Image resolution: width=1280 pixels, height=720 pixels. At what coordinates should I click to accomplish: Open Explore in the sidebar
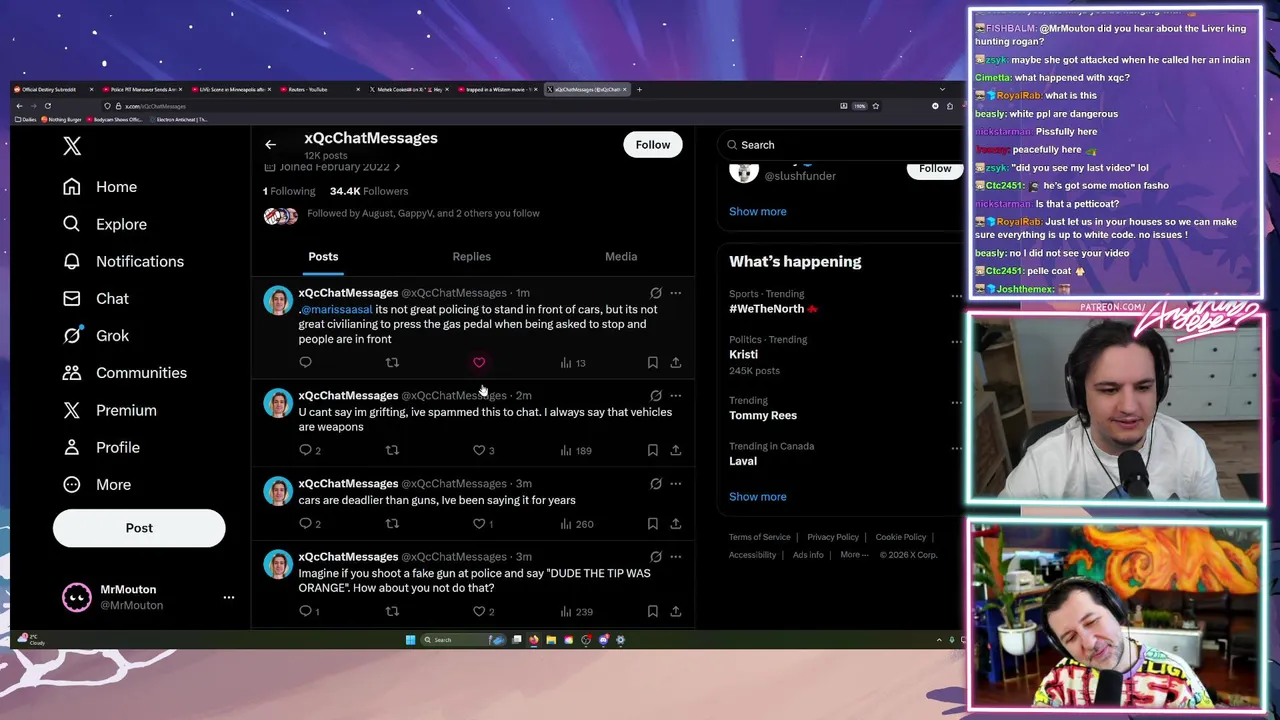(x=105, y=224)
